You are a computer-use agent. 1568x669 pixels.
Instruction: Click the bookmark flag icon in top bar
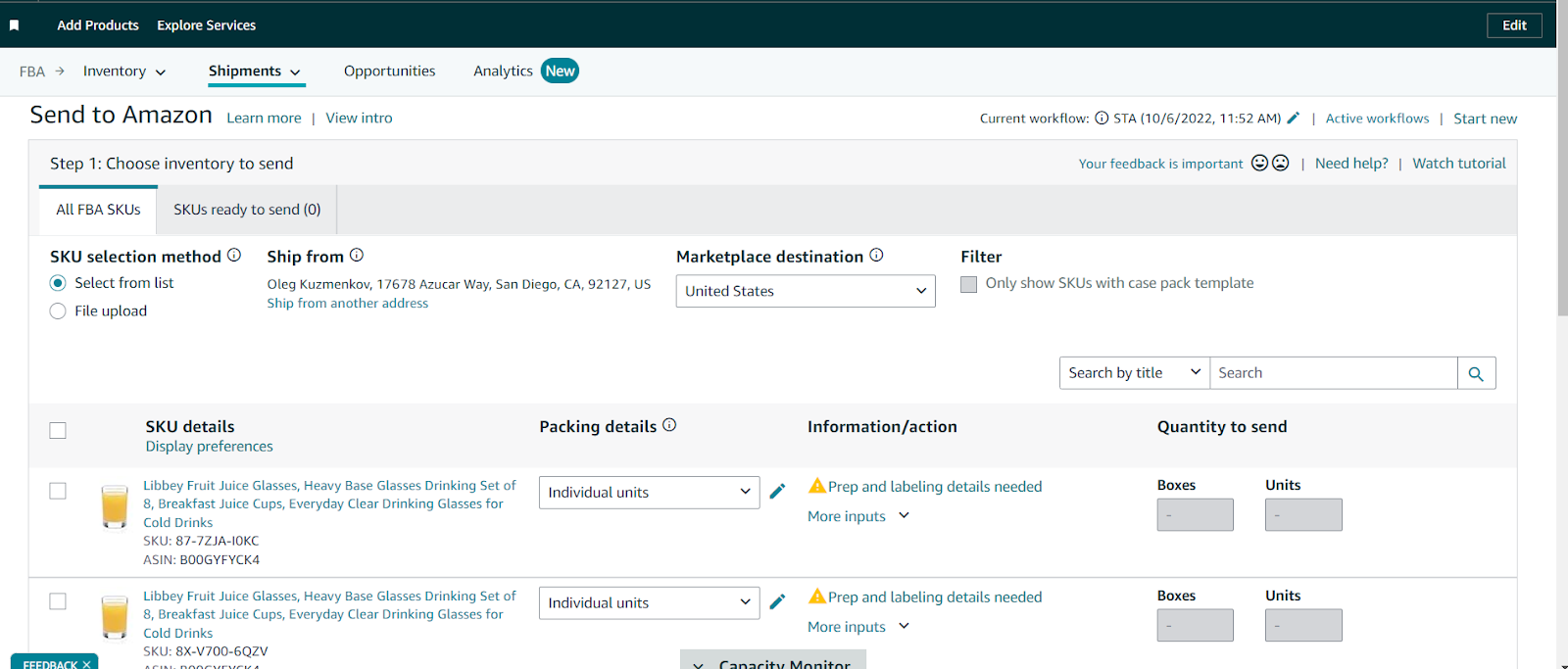point(14,25)
